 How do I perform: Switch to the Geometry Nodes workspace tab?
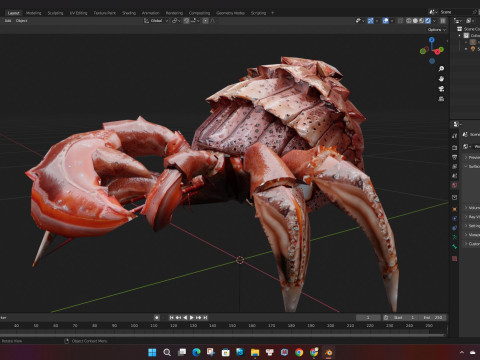tap(230, 13)
